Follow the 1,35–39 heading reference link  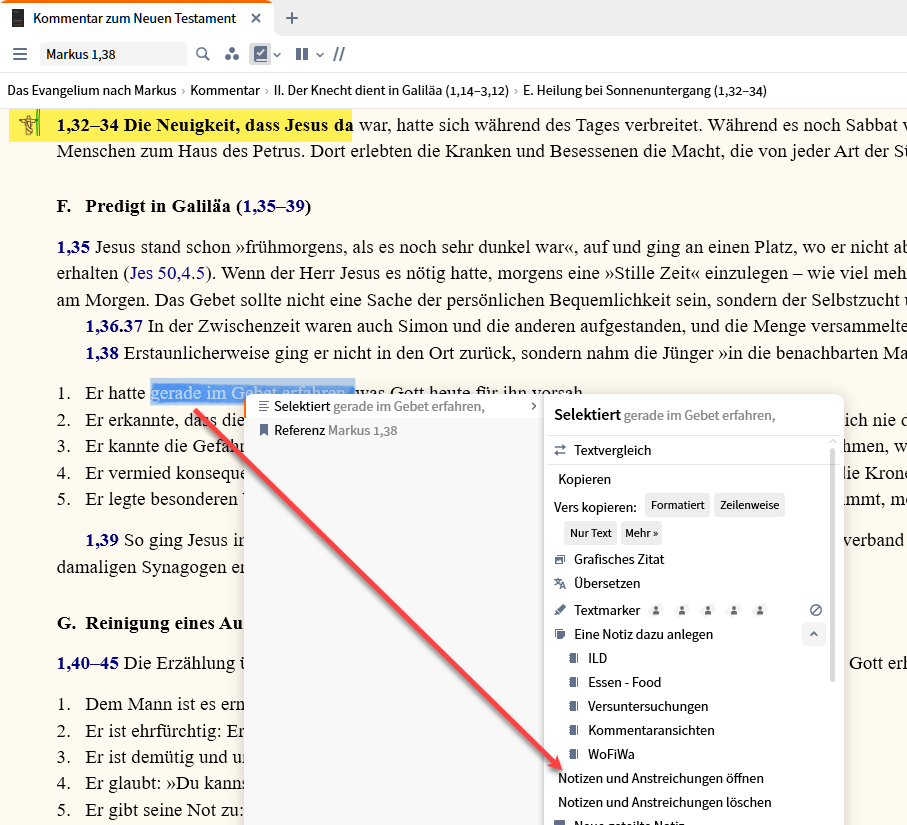pyautogui.click(x=274, y=206)
